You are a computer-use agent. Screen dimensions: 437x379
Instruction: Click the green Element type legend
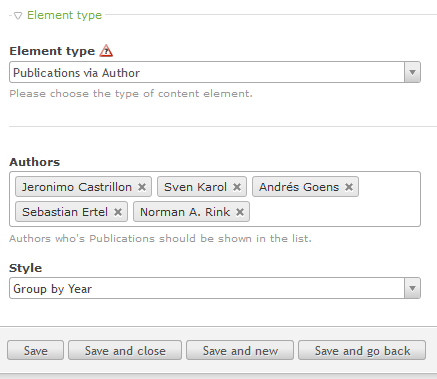click(64, 15)
